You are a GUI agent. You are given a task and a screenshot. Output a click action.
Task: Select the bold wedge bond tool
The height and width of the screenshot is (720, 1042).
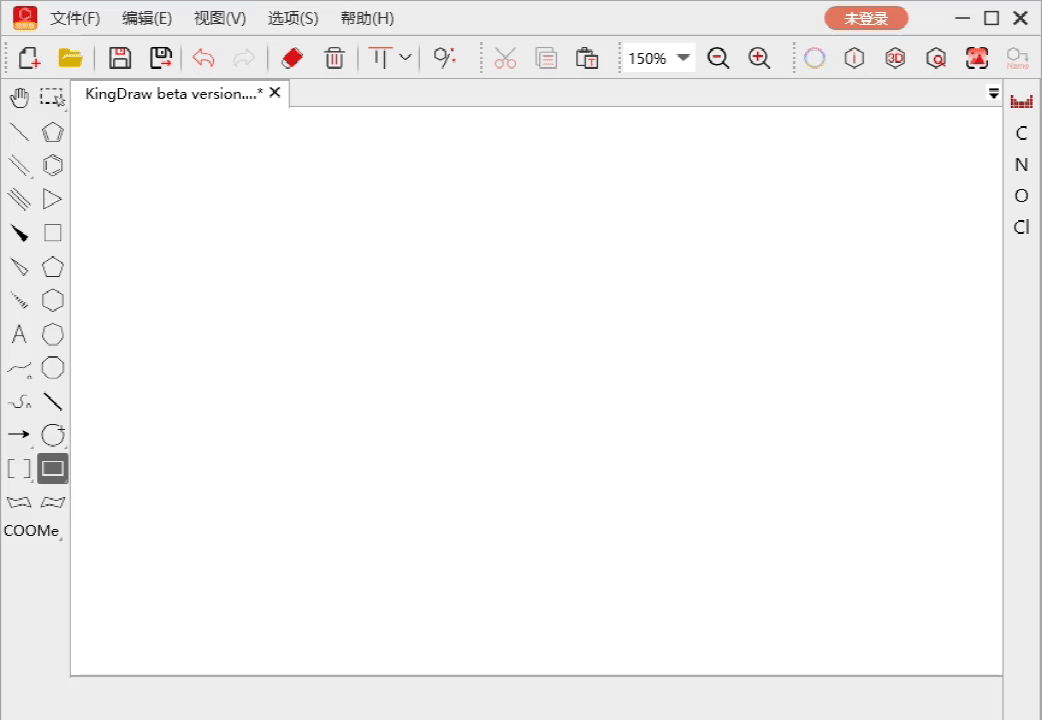point(19,233)
